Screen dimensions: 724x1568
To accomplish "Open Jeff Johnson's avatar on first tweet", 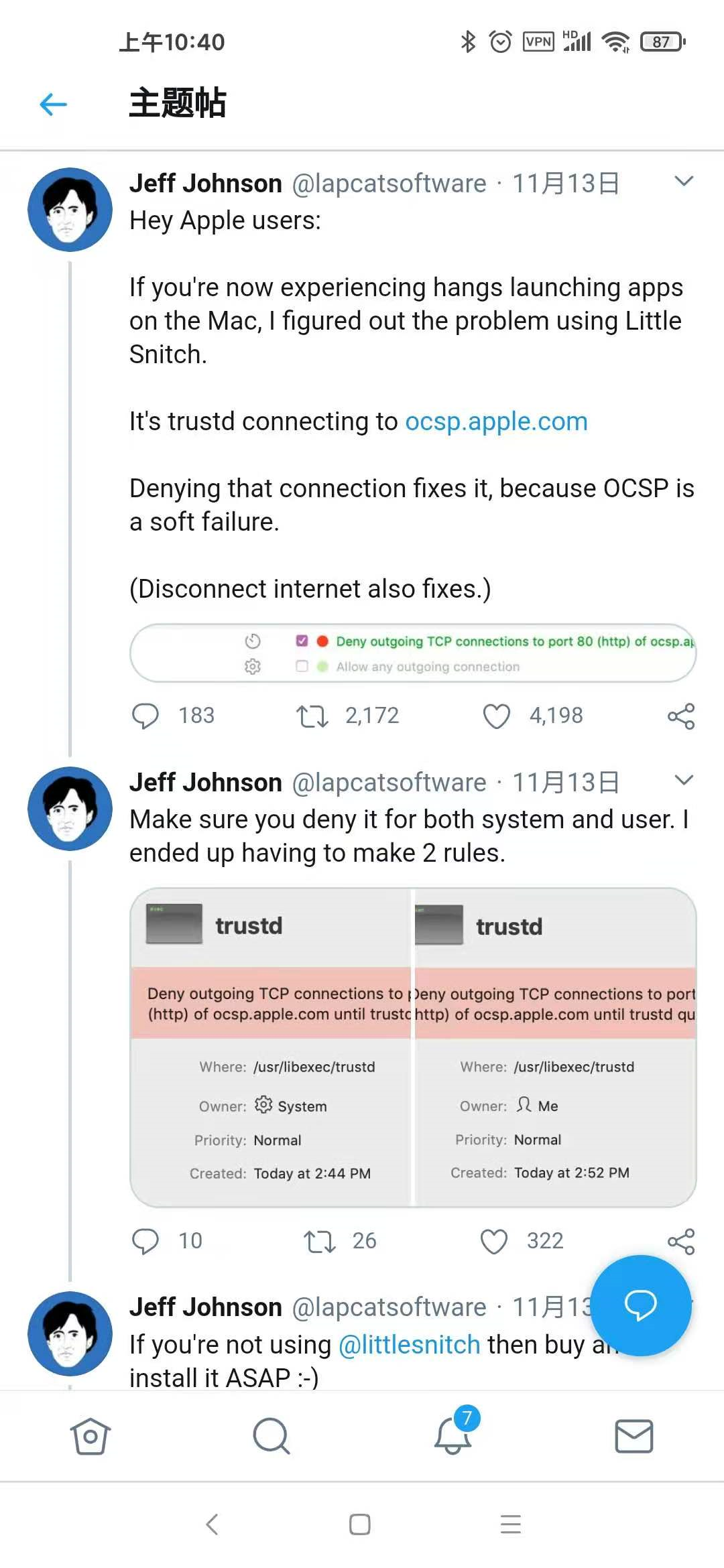I will 70,210.
